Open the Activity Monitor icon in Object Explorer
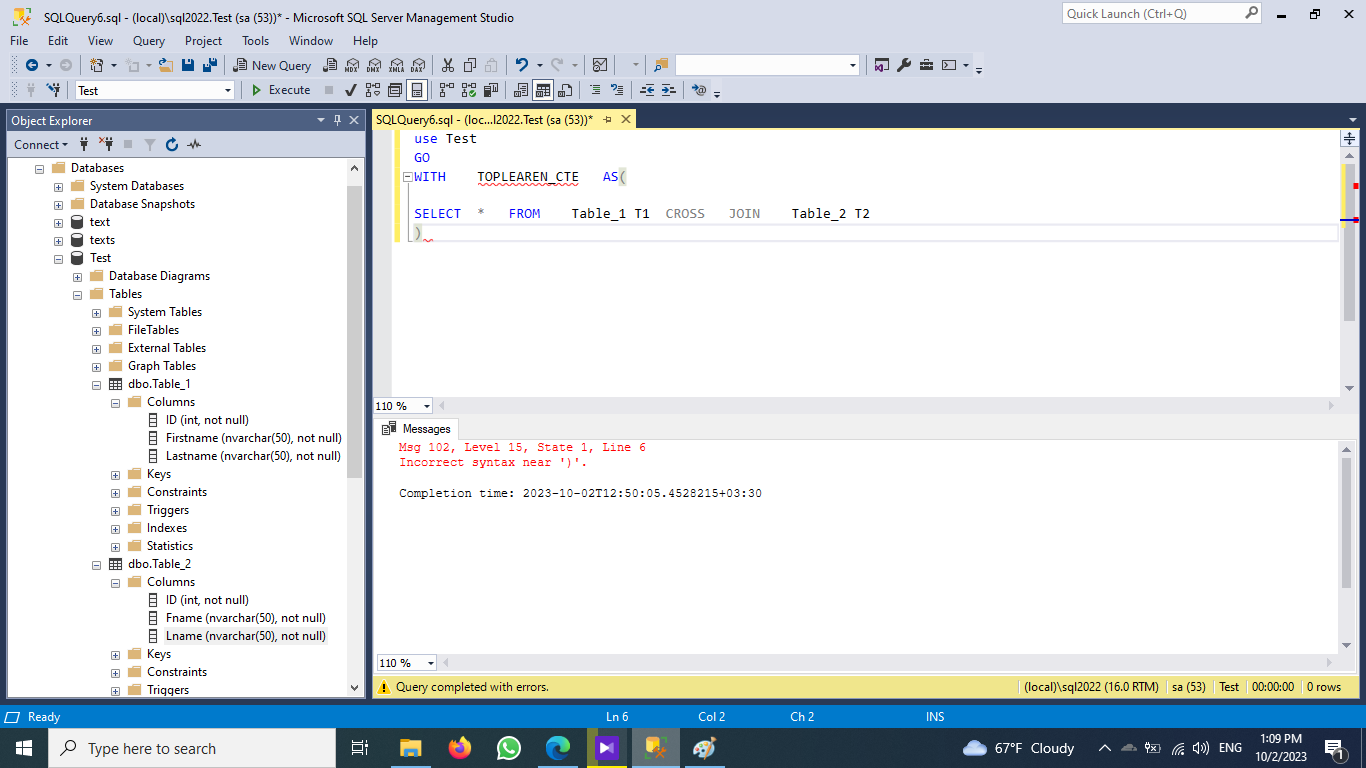Image resolution: width=1366 pixels, height=768 pixels. point(194,145)
